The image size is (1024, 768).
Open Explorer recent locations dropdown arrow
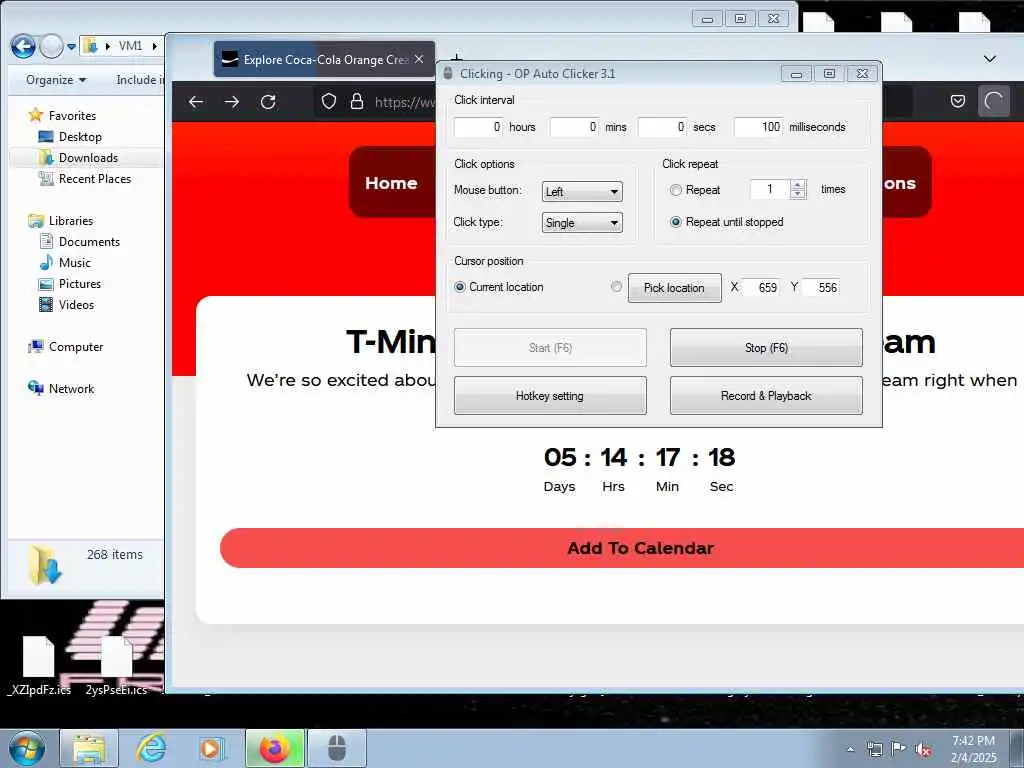[71, 47]
